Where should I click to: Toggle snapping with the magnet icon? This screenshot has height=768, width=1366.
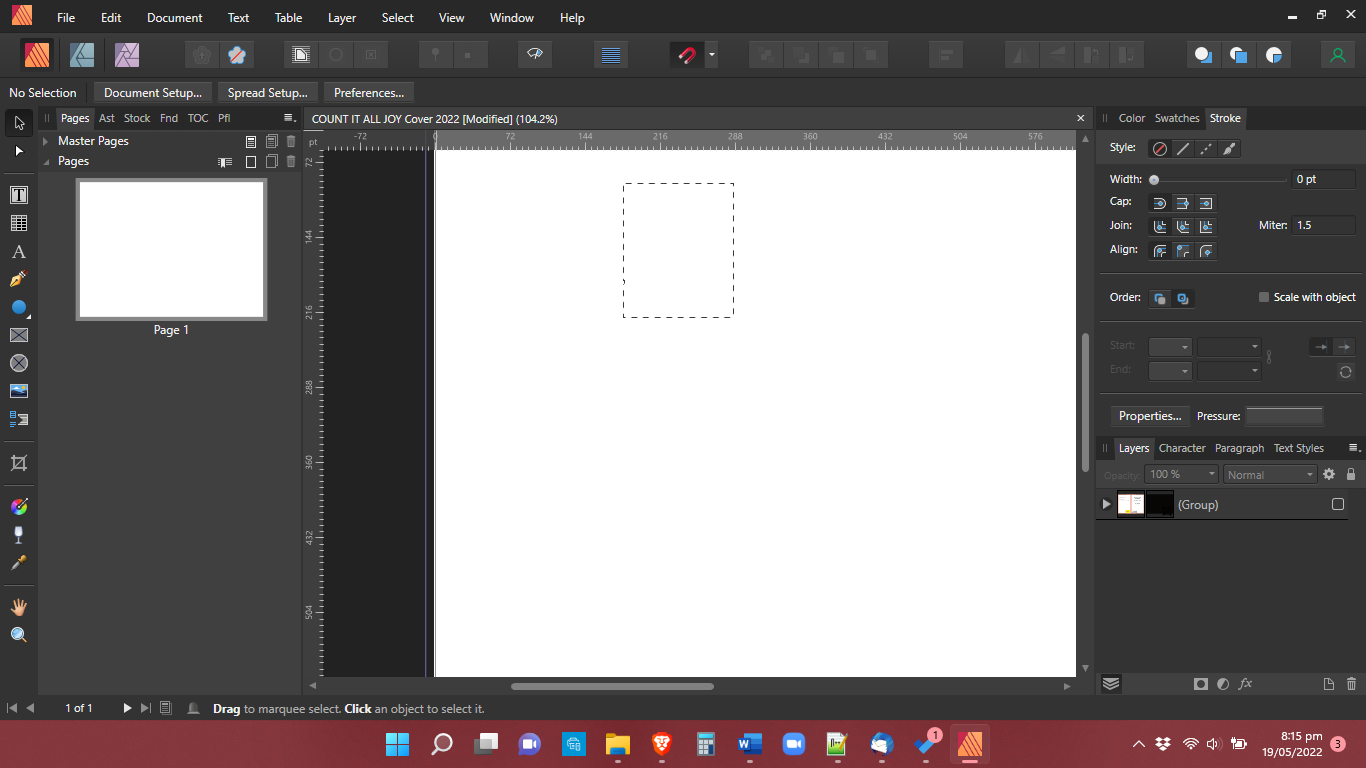click(x=689, y=54)
